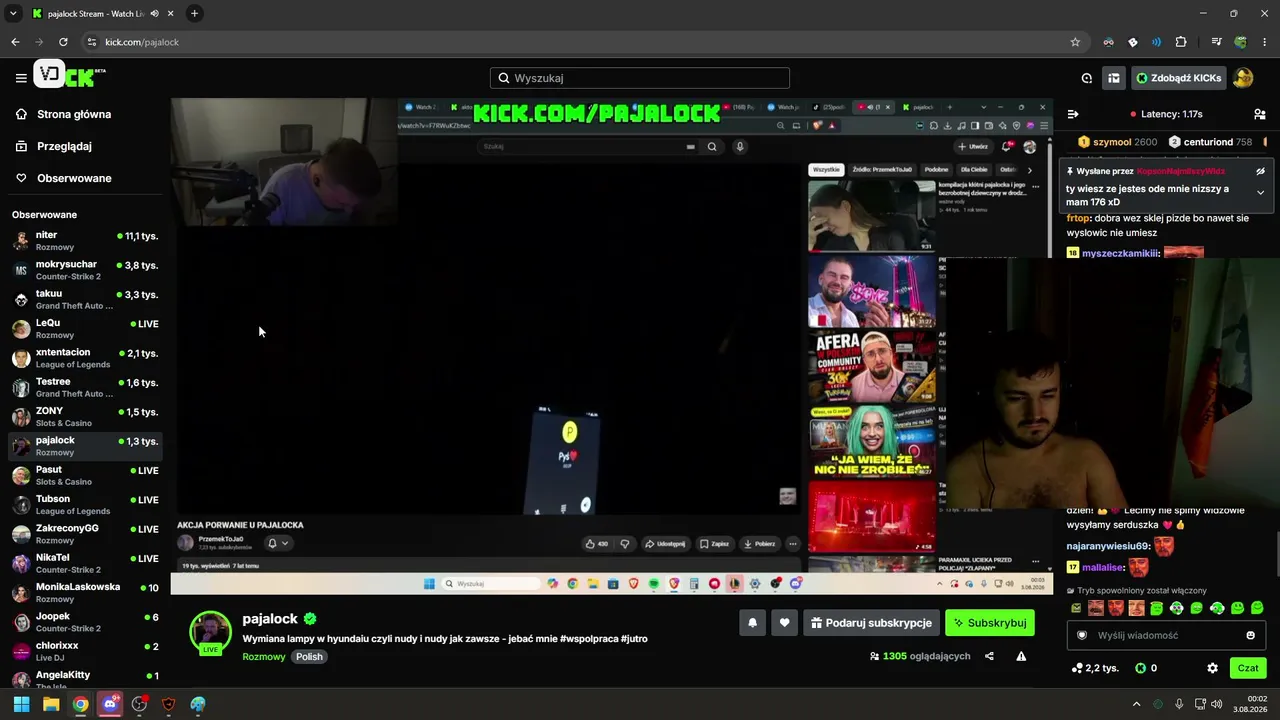The width and height of the screenshot is (1280, 720).
Task: Open chlorixxx's channel from sidebar
Action: pyautogui.click(x=85, y=651)
